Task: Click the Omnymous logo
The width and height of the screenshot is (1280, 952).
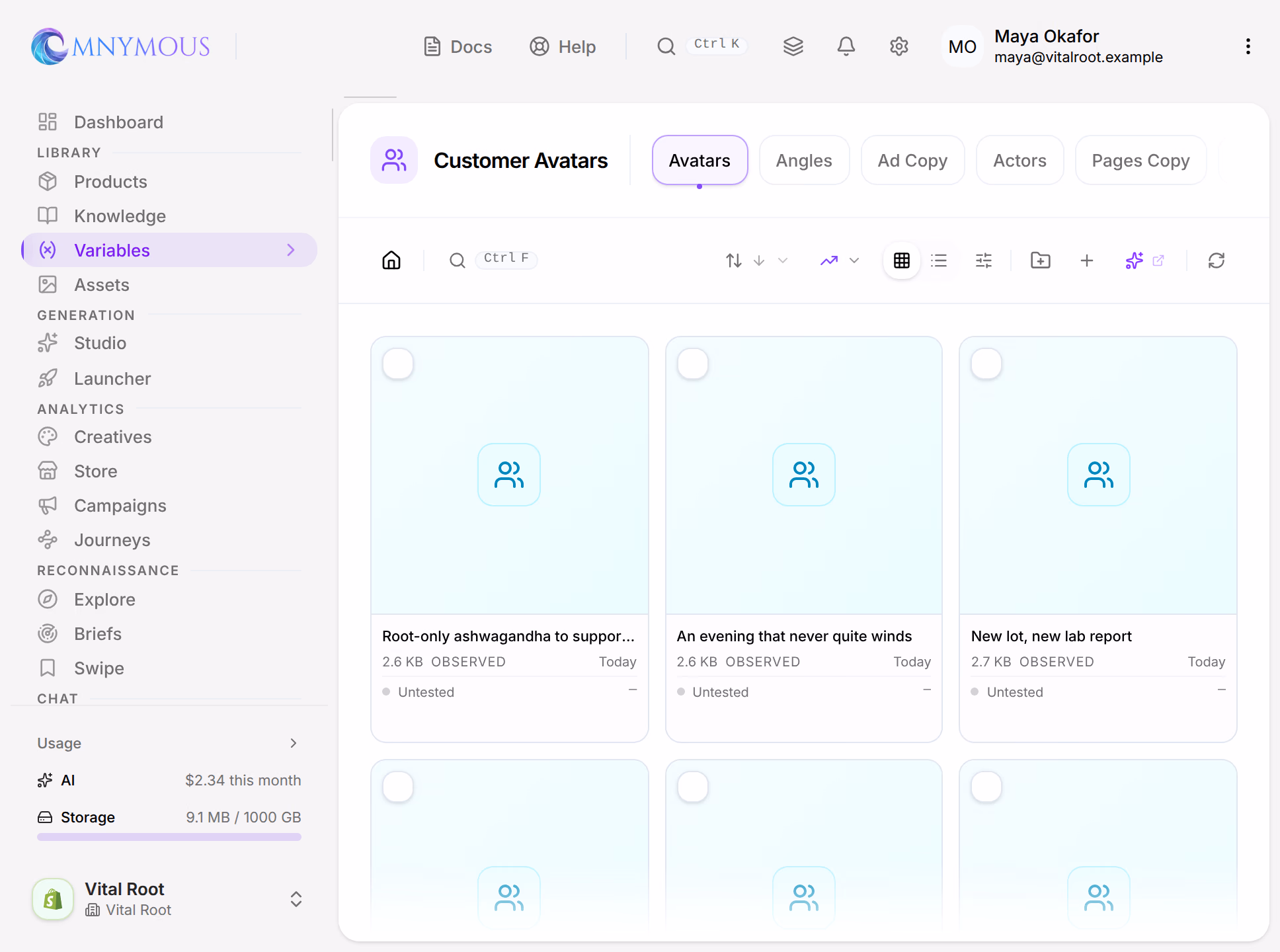Action: 120,46
